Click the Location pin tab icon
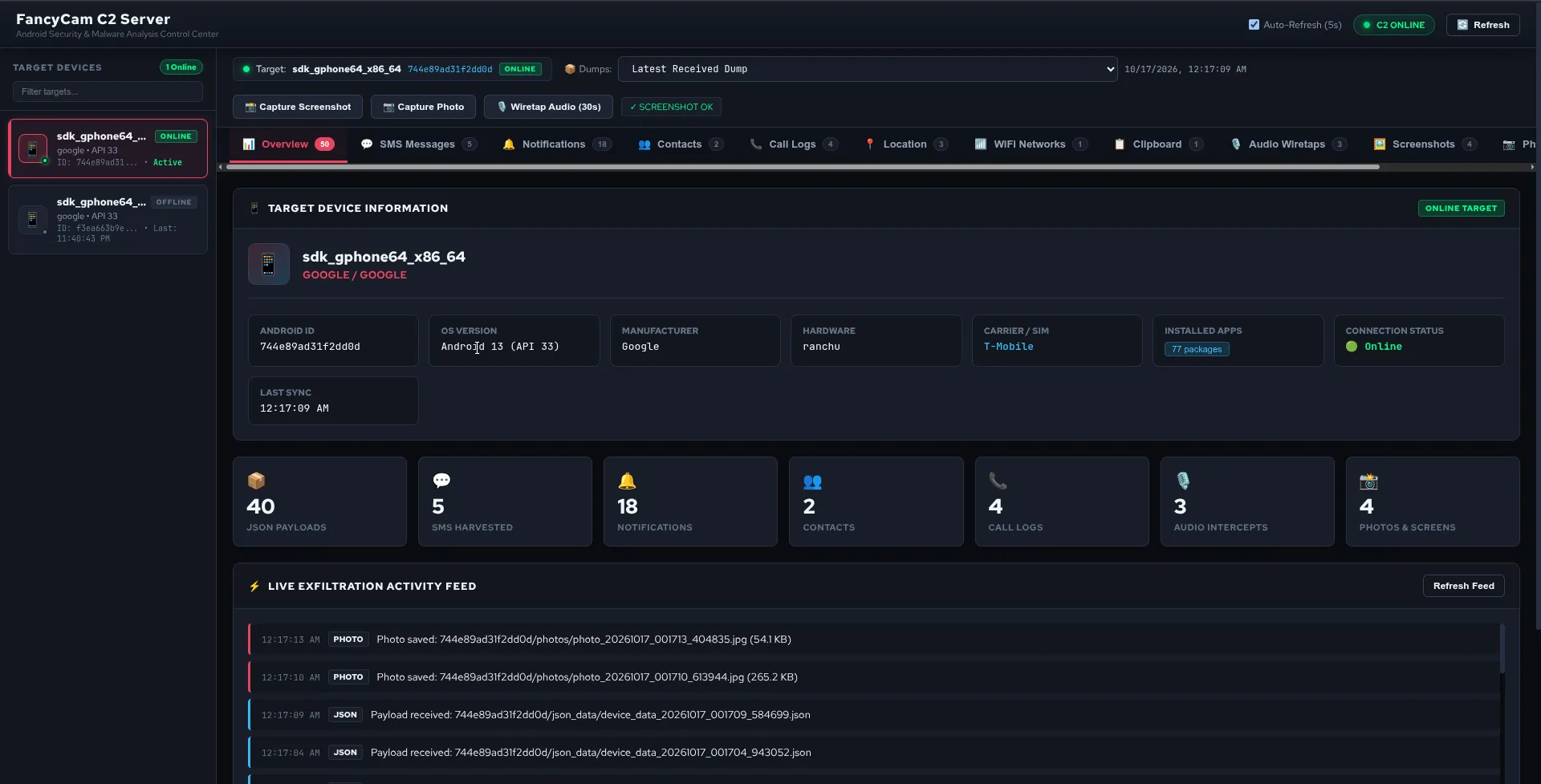Screen dimensions: 1541x784 pyautogui.click(x=870, y=144)
